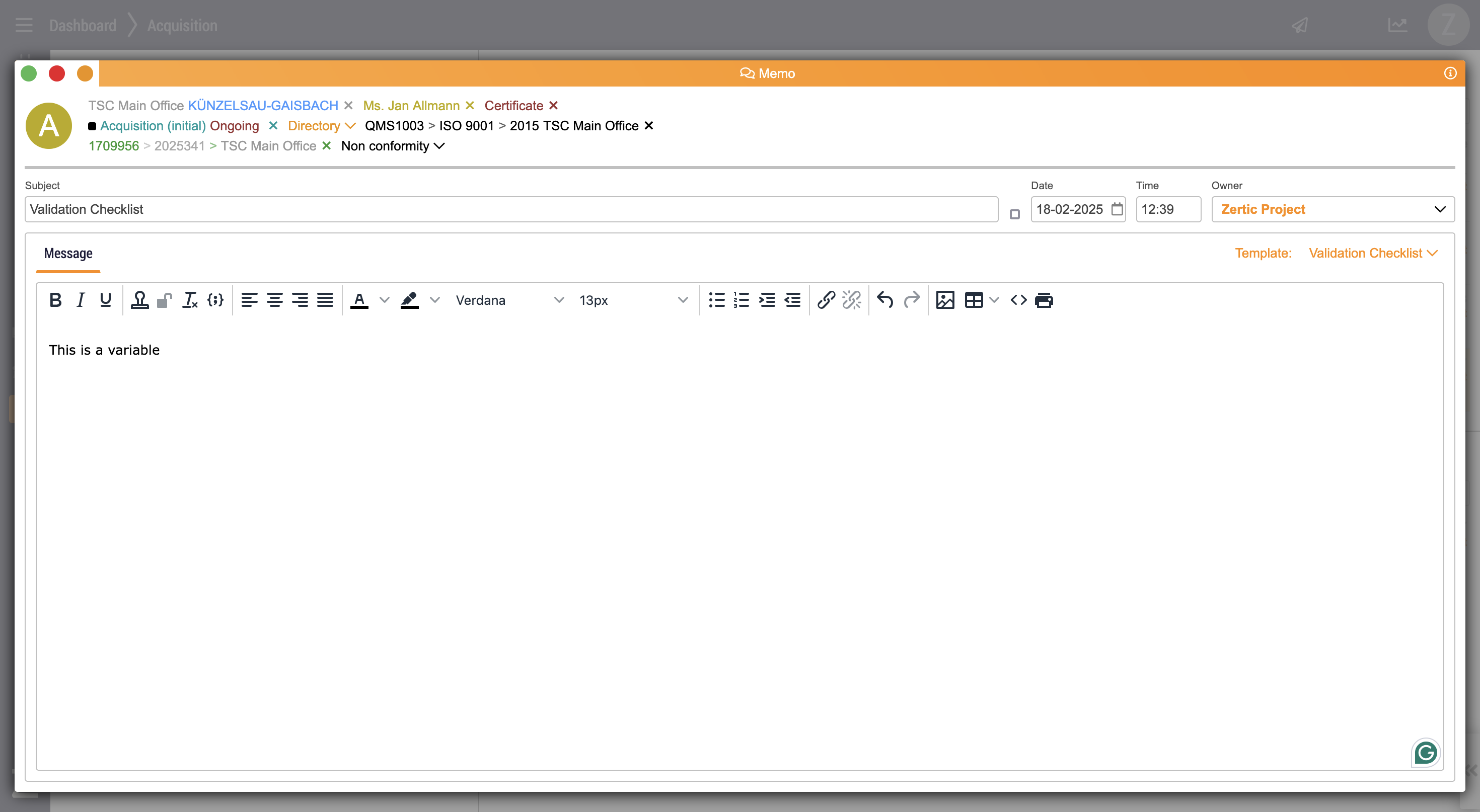Insert a numbered list
The height and width of the screenshot is (812, 1480).
coord(742,300)
